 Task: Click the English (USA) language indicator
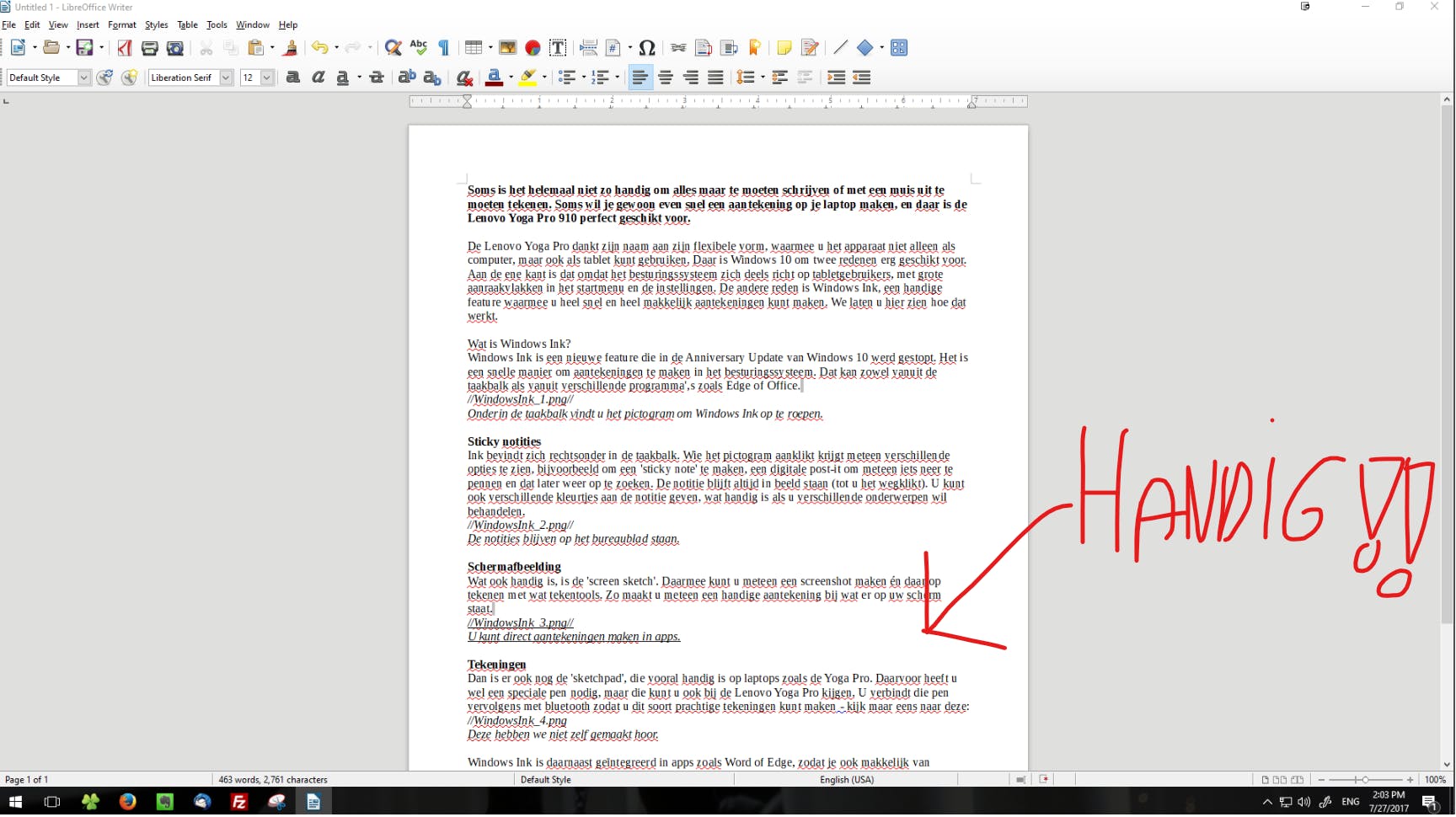pyautogui.click(x=847, y=781)
